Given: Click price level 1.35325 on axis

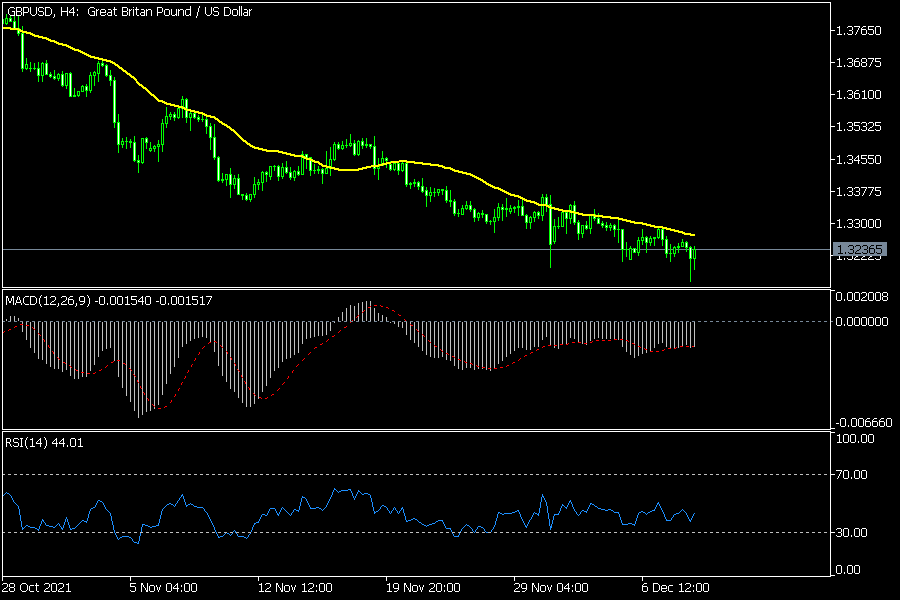Looking at the screenshot, I should (x=859, y=126).
